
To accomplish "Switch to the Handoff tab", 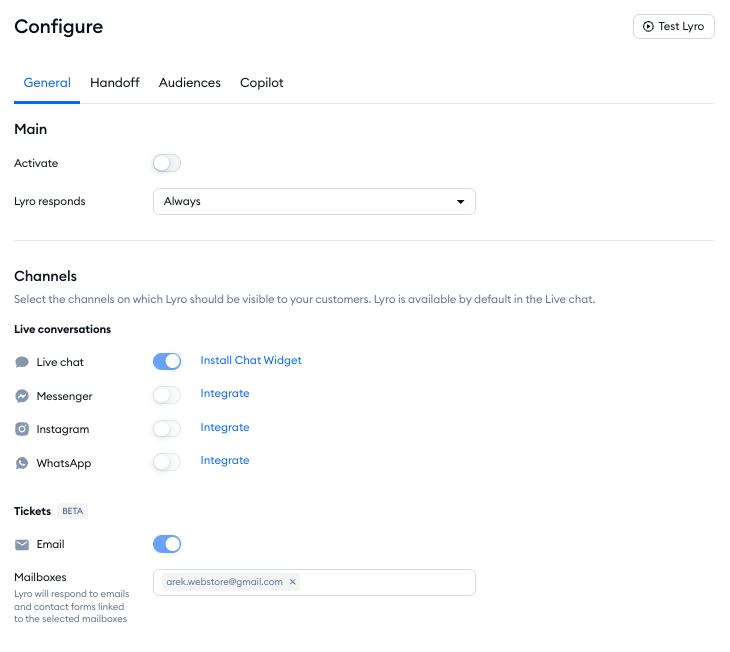I will point(115,83).
